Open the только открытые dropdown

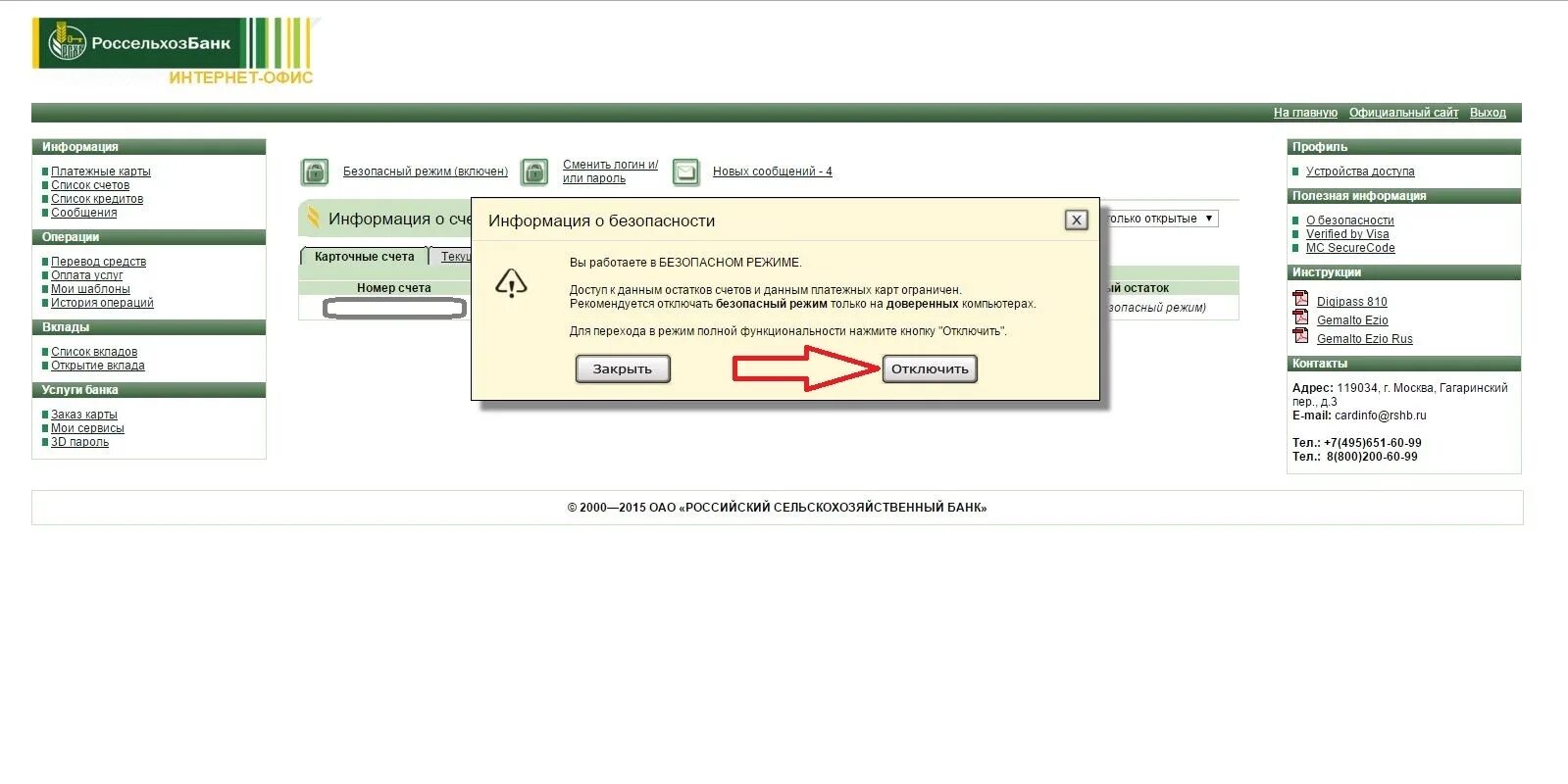1161,219
